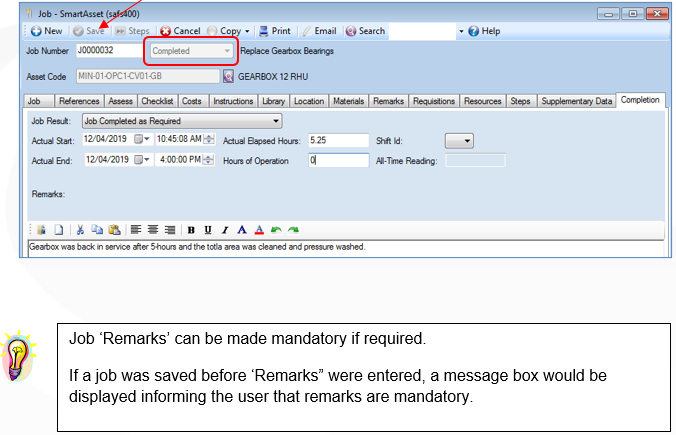Screen dimensions: 676x435
Task: Open the Help menu
Action: click(485, 31)
